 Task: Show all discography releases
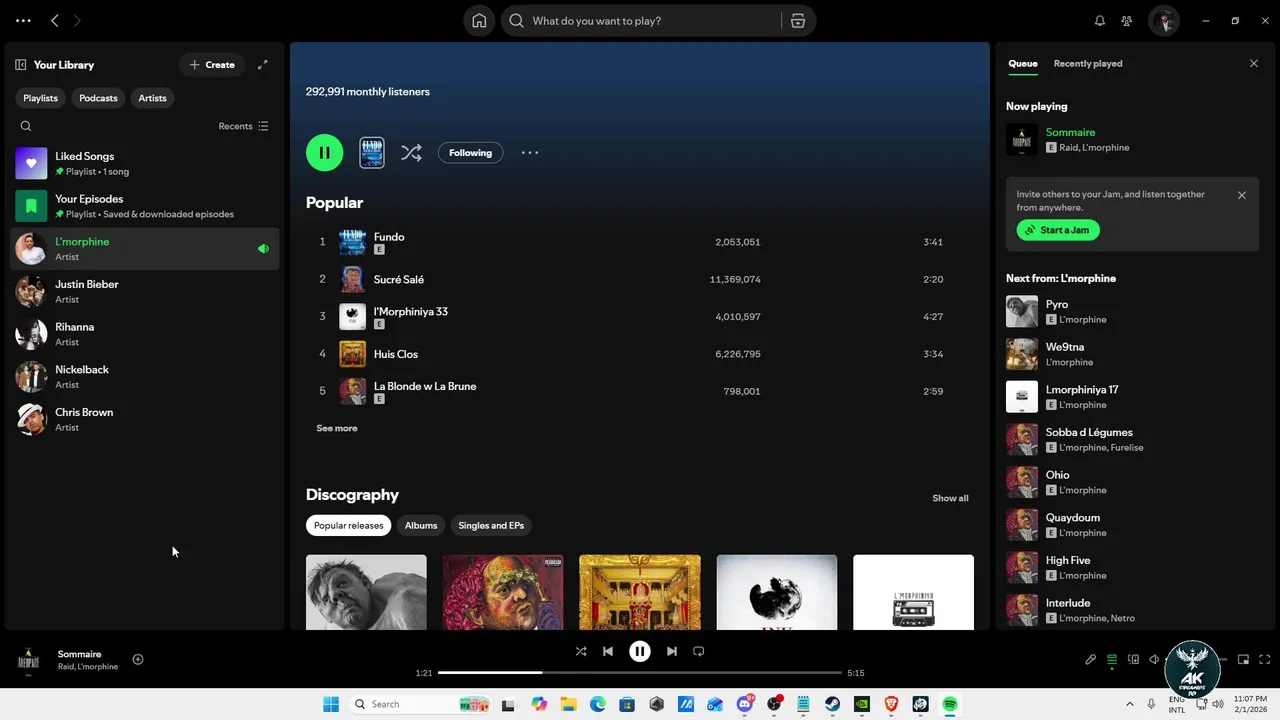[950, 498]
